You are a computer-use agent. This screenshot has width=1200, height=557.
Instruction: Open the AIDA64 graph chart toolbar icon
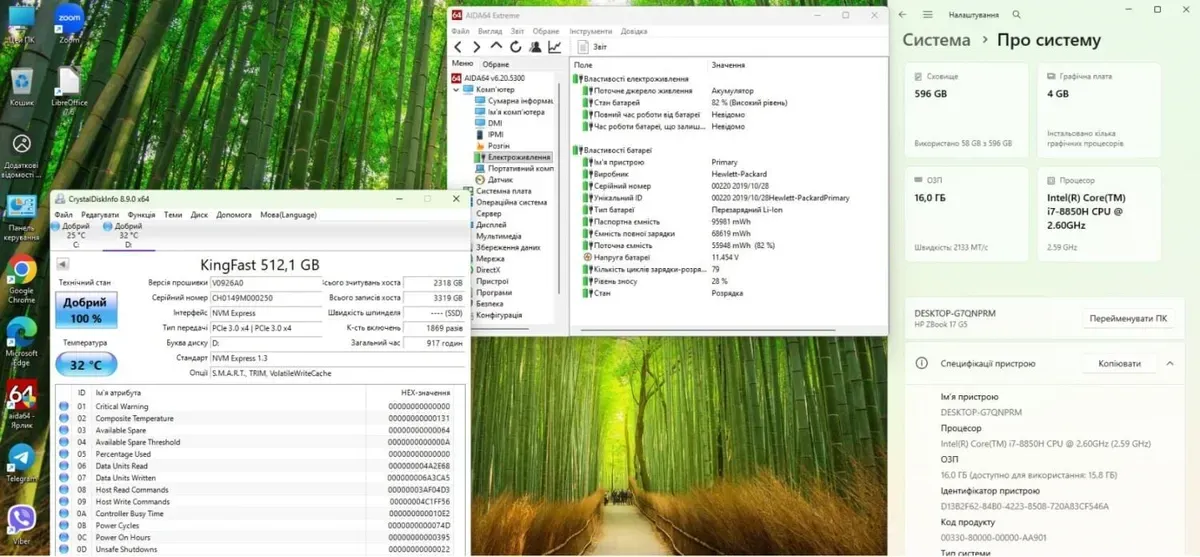point(555,47)
